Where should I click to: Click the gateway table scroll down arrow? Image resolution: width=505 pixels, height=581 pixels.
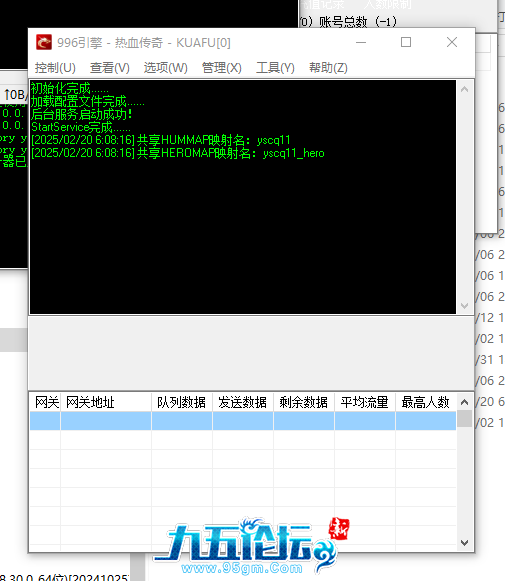pyautogui.click(x=464, y=542)
